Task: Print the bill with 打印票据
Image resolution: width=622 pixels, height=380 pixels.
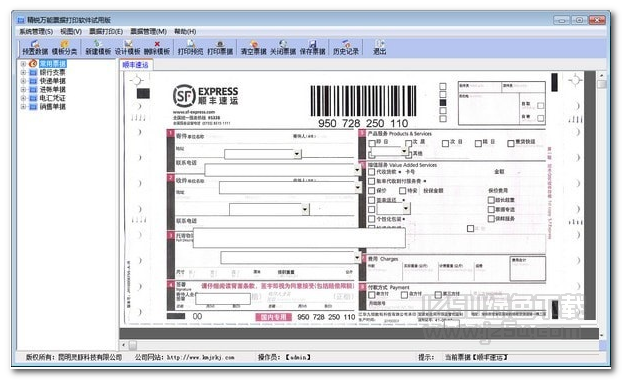Action: tap(220, 48)
